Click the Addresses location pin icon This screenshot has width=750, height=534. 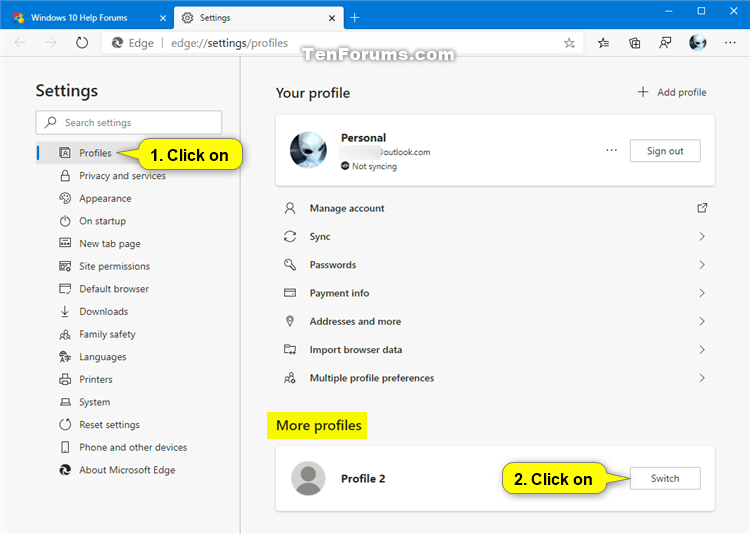click(x=290, y=321)
